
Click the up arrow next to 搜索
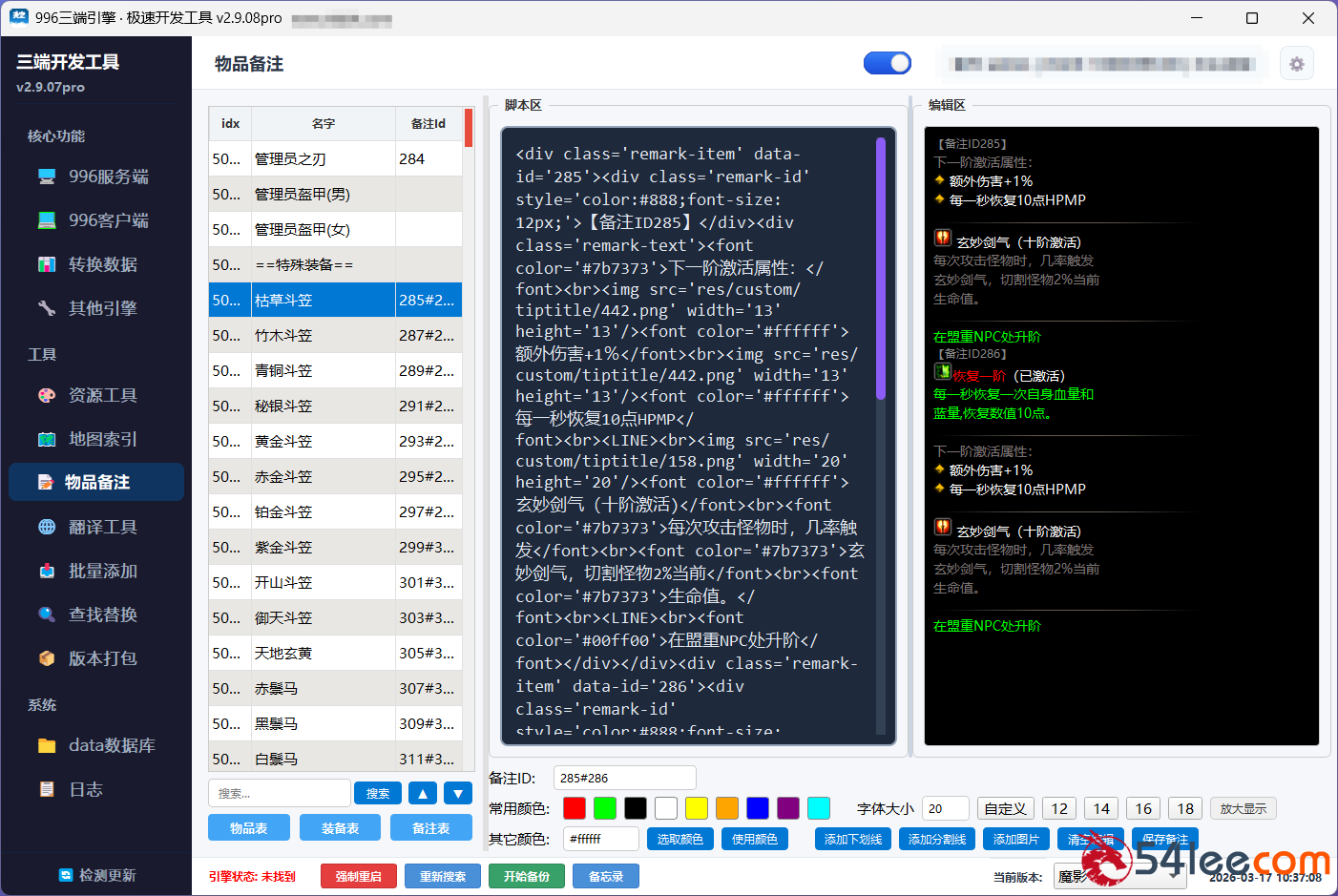[x=423, y=793]
